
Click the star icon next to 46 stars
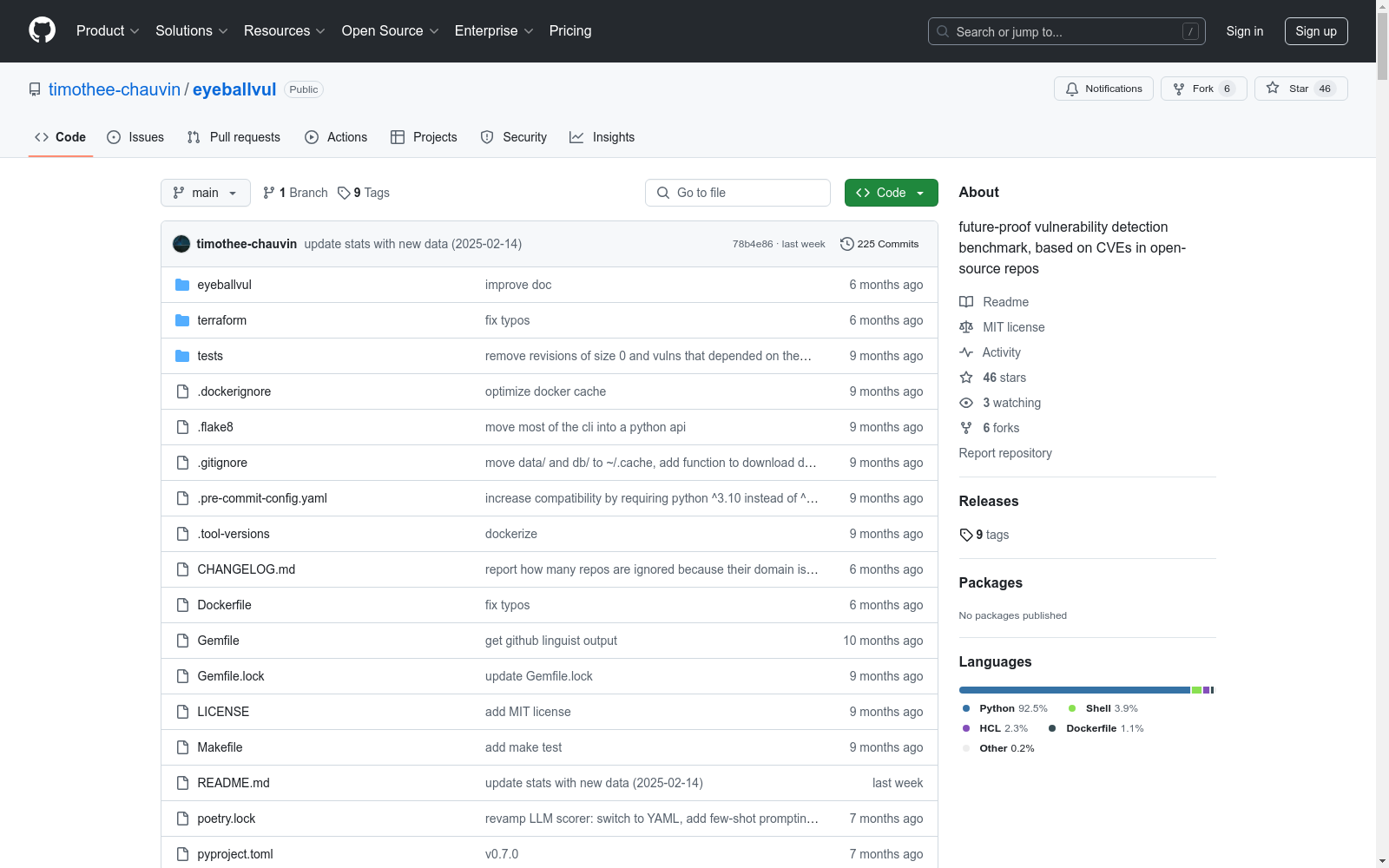pyautogui.click(x=966, y=378)
